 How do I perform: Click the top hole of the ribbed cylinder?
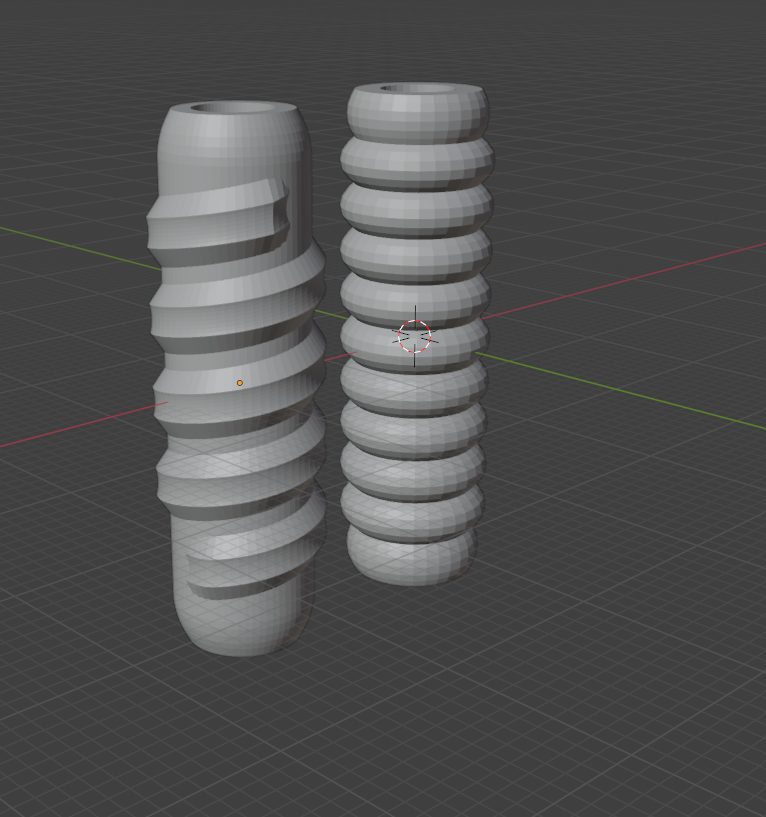tap(418, 89)
